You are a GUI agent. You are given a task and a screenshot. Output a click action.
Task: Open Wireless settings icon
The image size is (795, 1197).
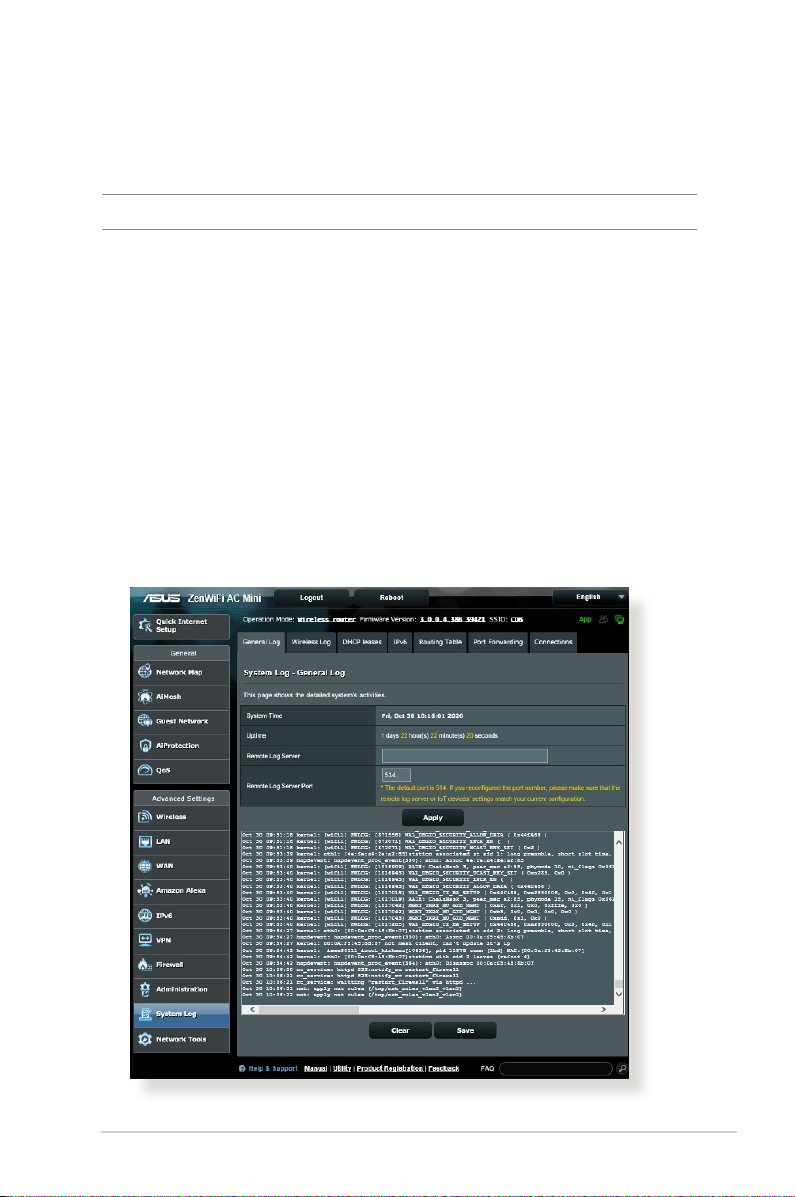point(144,817)
